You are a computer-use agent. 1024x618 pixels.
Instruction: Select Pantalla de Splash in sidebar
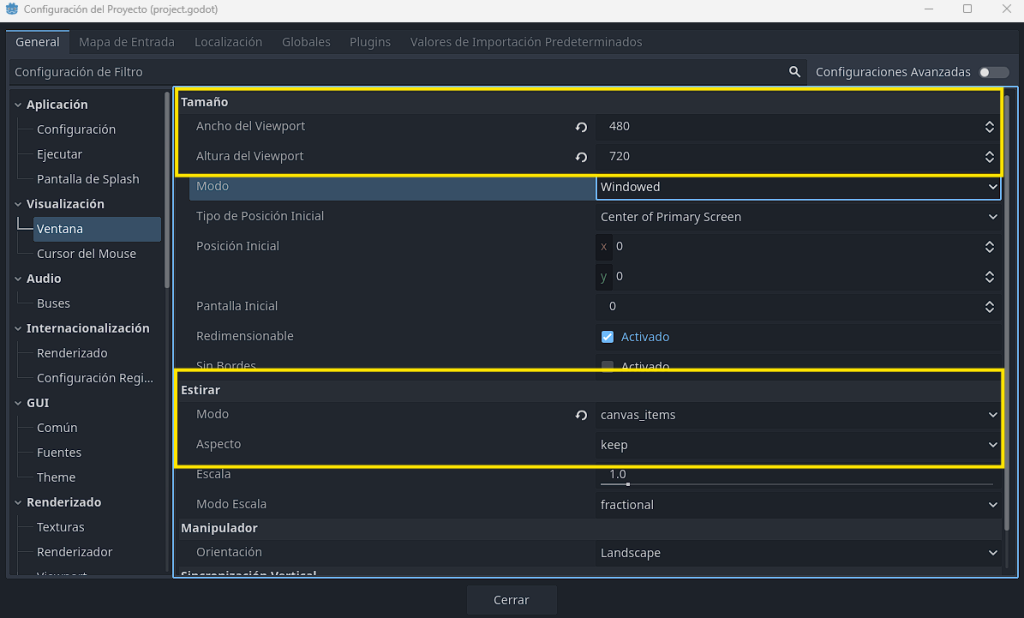point(88,179)
